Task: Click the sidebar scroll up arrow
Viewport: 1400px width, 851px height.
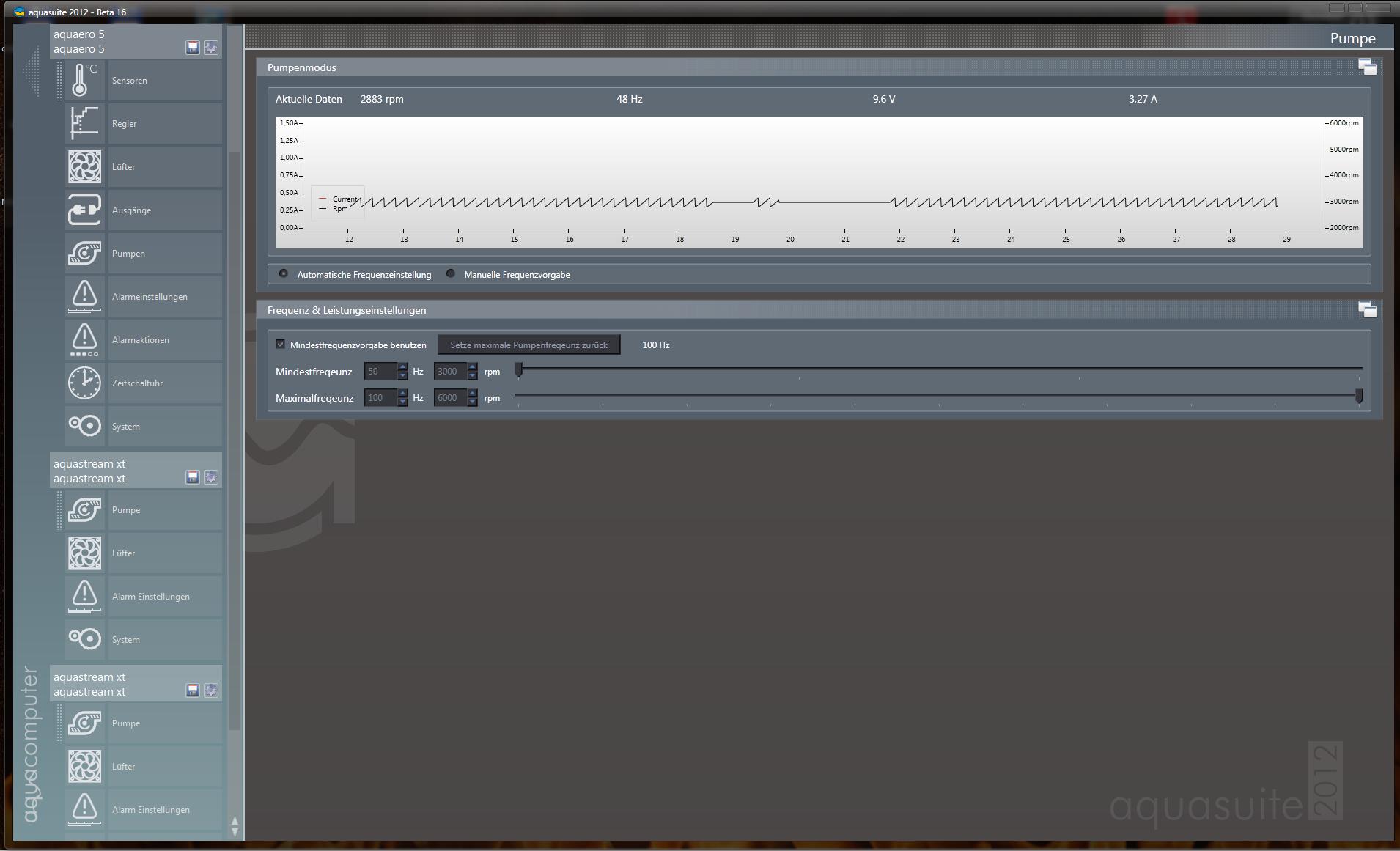Action: [x=235, y=821]
